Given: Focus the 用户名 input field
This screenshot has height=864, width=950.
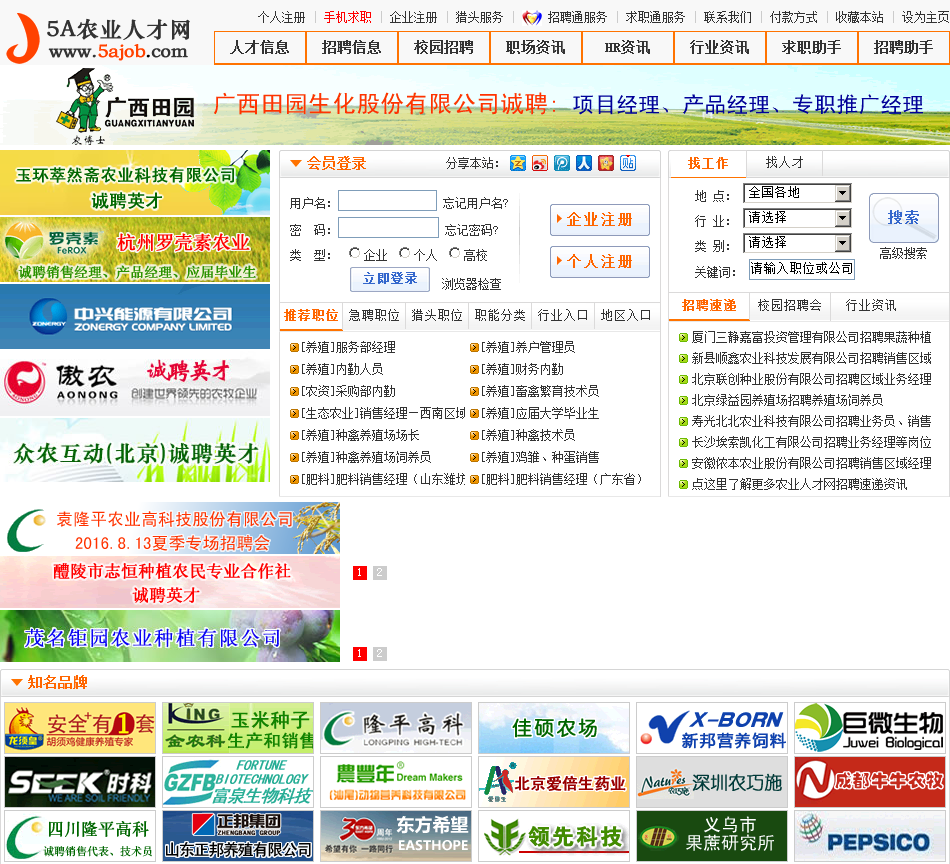Looking at the screenshot, I should (x=387, y=201).
